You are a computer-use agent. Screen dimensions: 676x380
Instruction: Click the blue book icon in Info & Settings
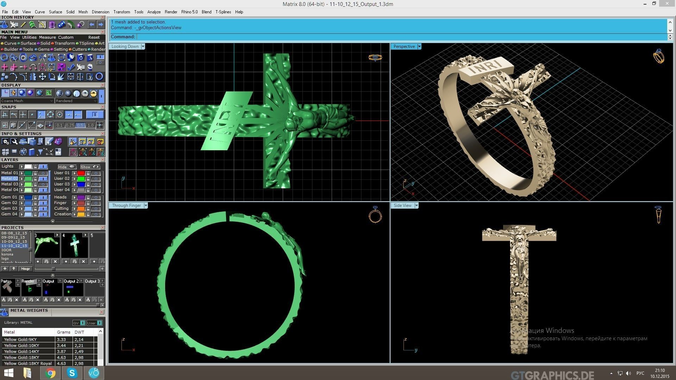[32, 152]
